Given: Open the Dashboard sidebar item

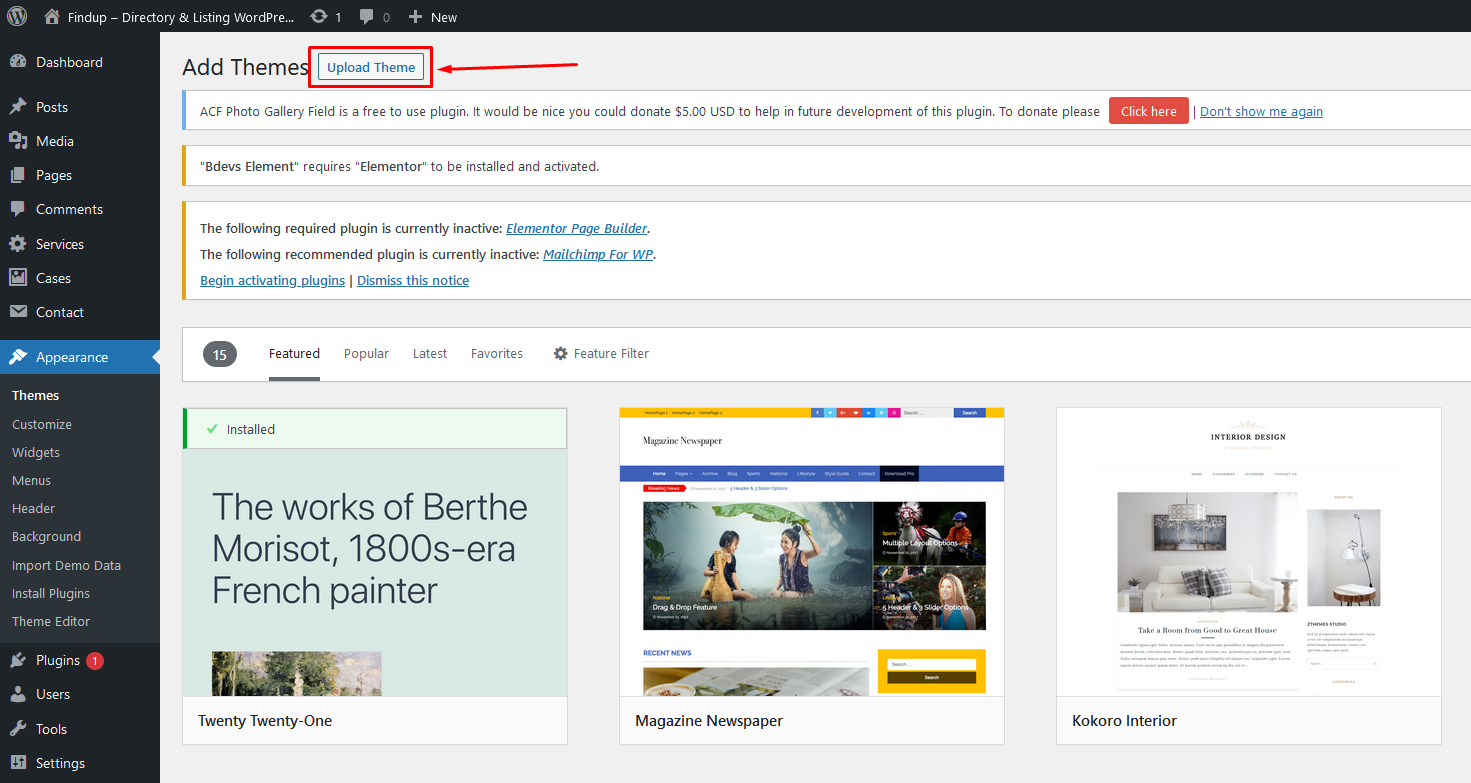Looking at the screenshot, I should (68, 62).
